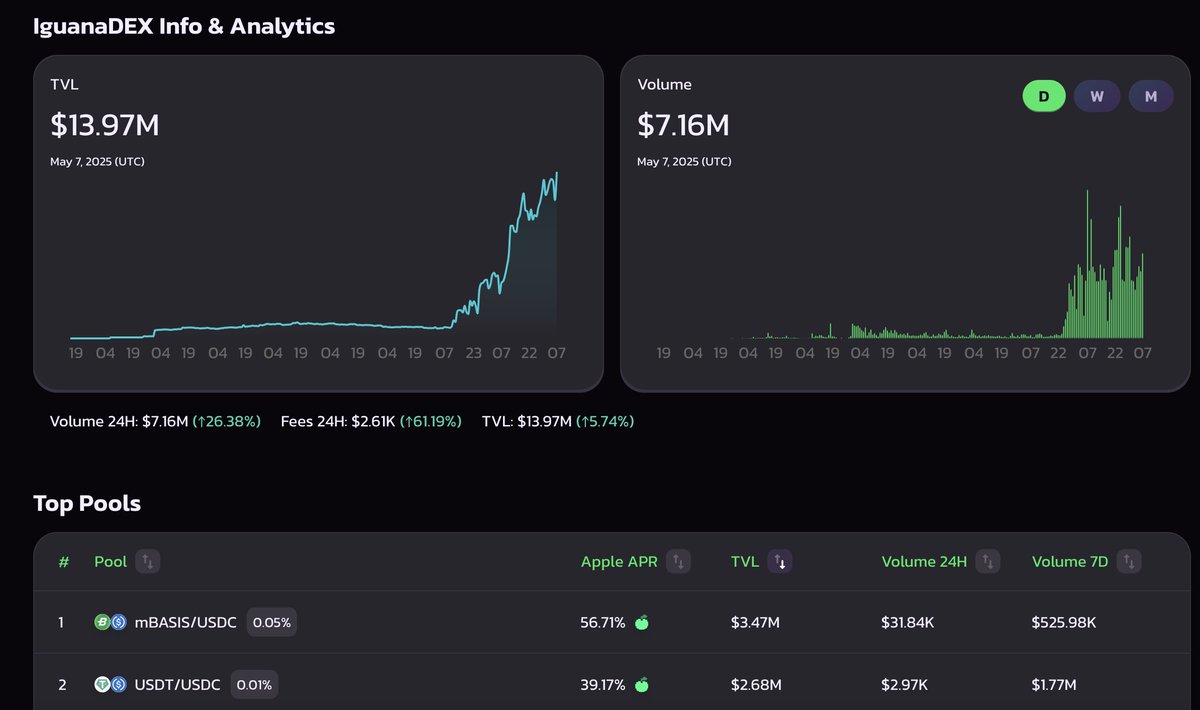
Task: Click the apple icon beside 39.17%
Action: [x=642, y=685]
